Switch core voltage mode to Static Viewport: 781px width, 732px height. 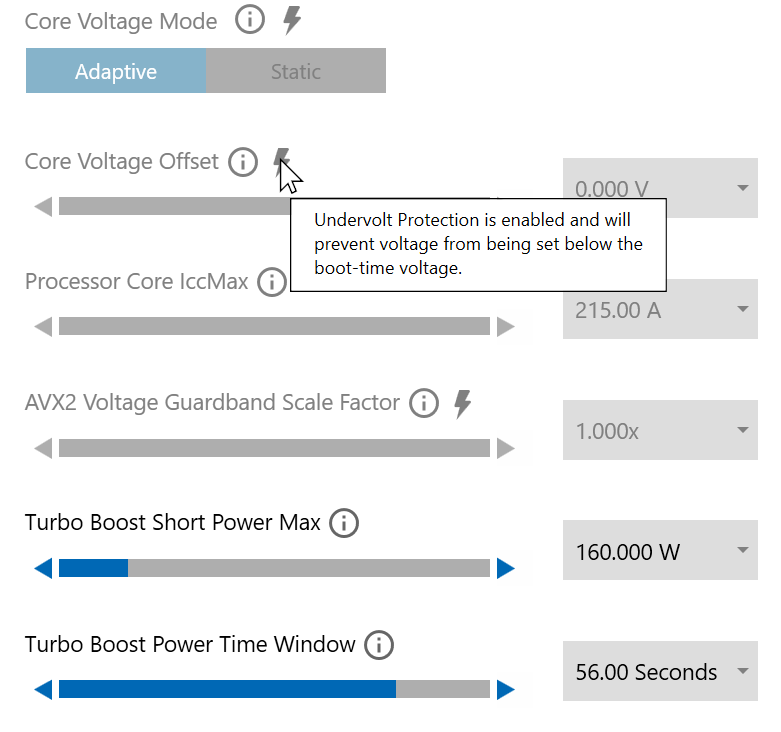tap(296, 72)
